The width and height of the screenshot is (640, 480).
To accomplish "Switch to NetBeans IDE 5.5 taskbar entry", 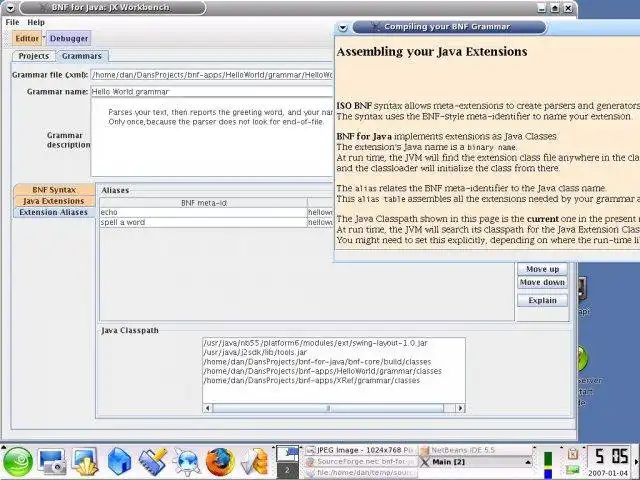I will coord(475,450).
